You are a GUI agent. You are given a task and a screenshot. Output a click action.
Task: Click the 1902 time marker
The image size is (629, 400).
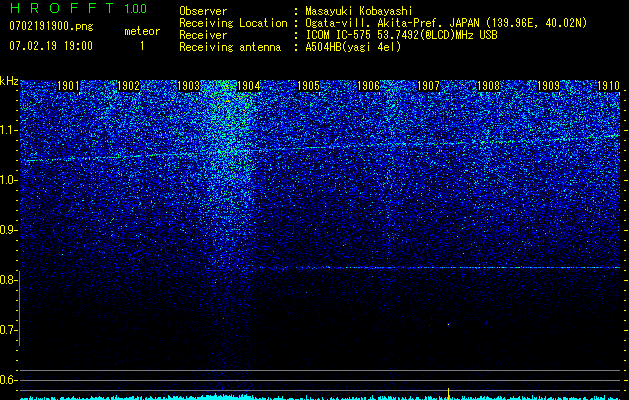tap(128, 86)
